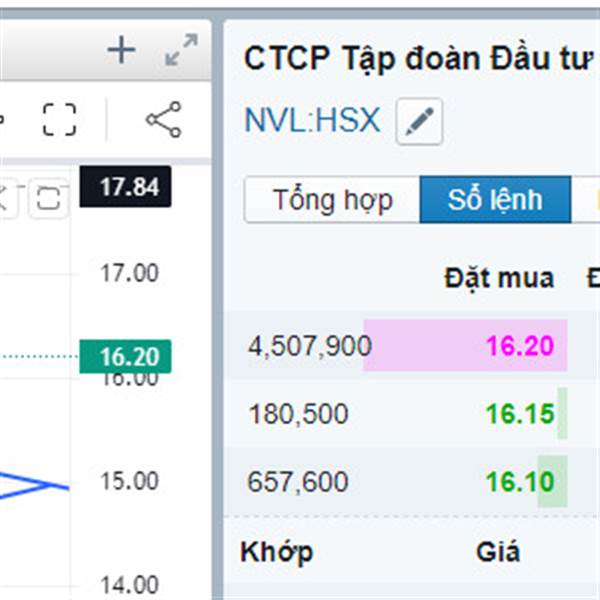Edit the NVL:HSX symbol with the pencil icon
The height and width of the screenshot is (600, 600).
click(419, 121)
